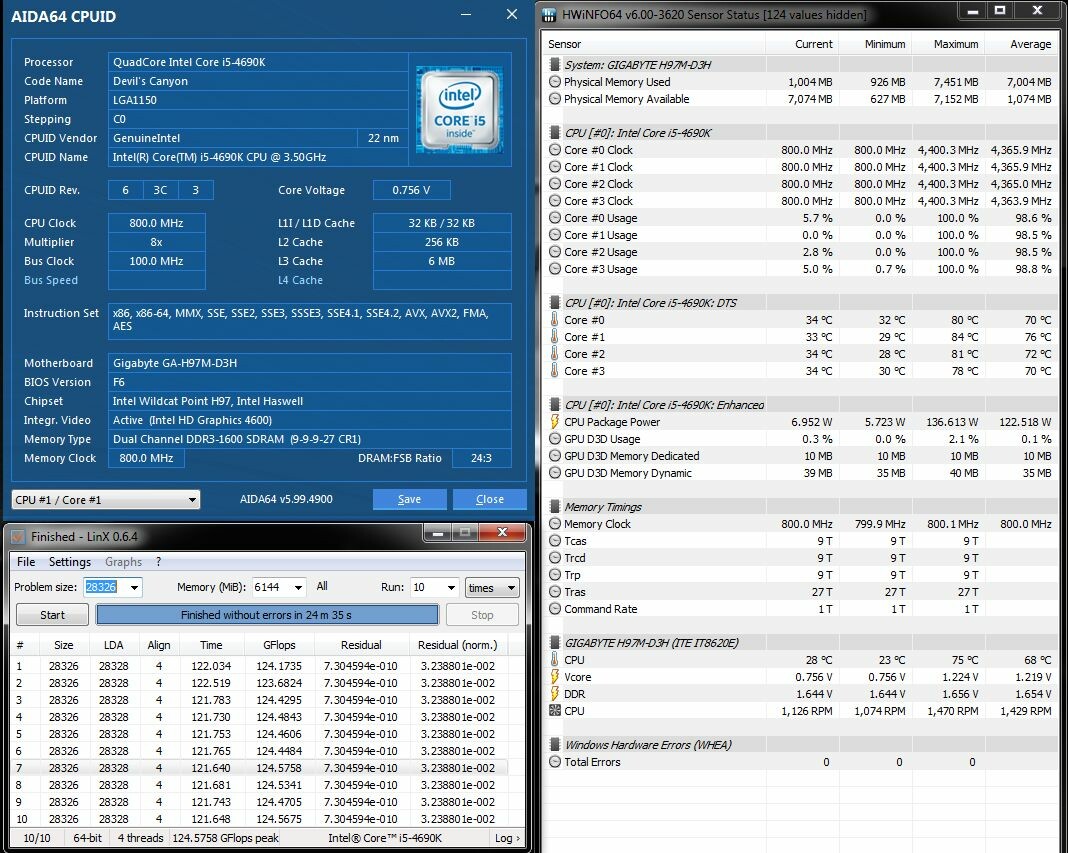The width and height of the screenshot is (1068, 853).
Task: Click the Tcas sensor icon
Action: [x=554, y=541]
